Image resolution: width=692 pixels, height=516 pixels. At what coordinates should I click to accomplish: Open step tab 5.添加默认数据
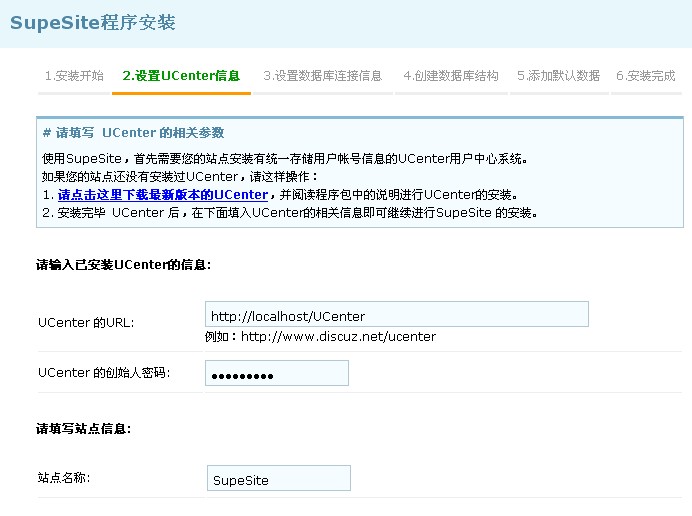click(x=558, y=76)
